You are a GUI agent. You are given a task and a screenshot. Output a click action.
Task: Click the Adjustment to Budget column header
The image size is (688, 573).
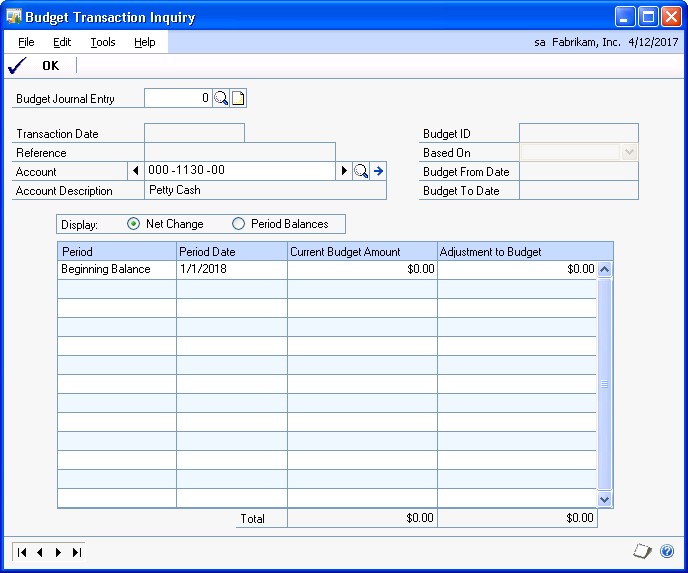(x=525, y=251)
